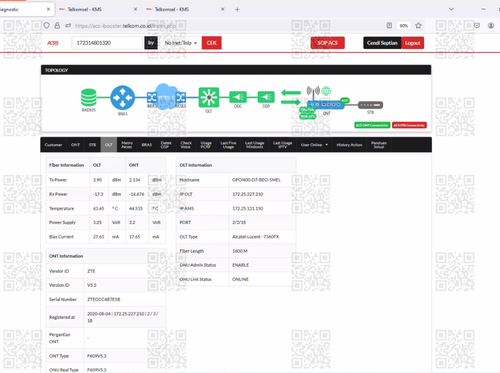
Task: Open the Last Usage Minitools tab
Action: [x=255, y=145]
